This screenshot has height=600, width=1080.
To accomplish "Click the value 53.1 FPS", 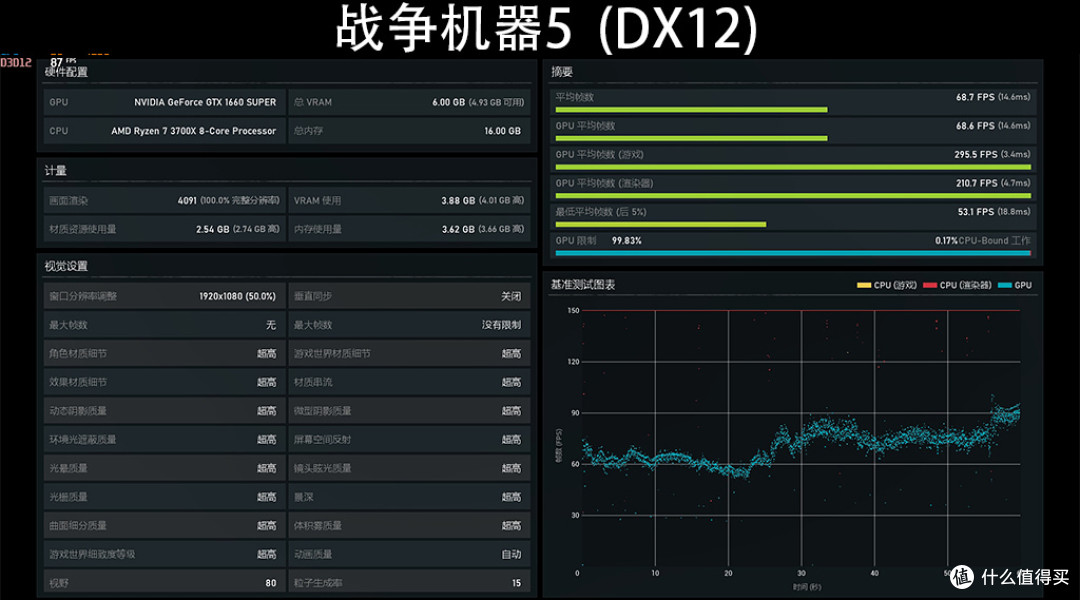I will [975, 212].
